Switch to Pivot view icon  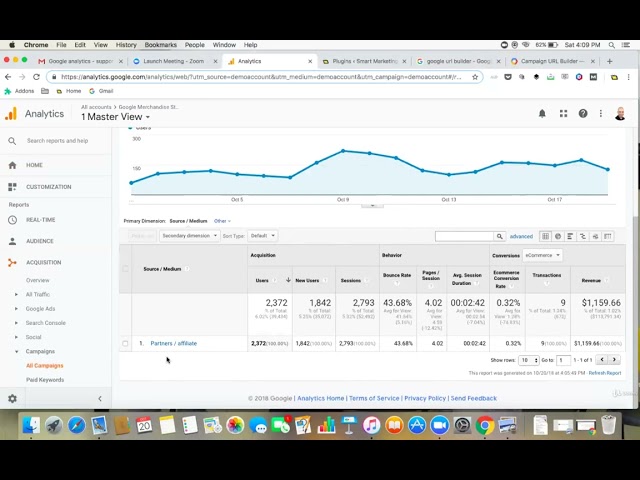click(x=608, y=236)
